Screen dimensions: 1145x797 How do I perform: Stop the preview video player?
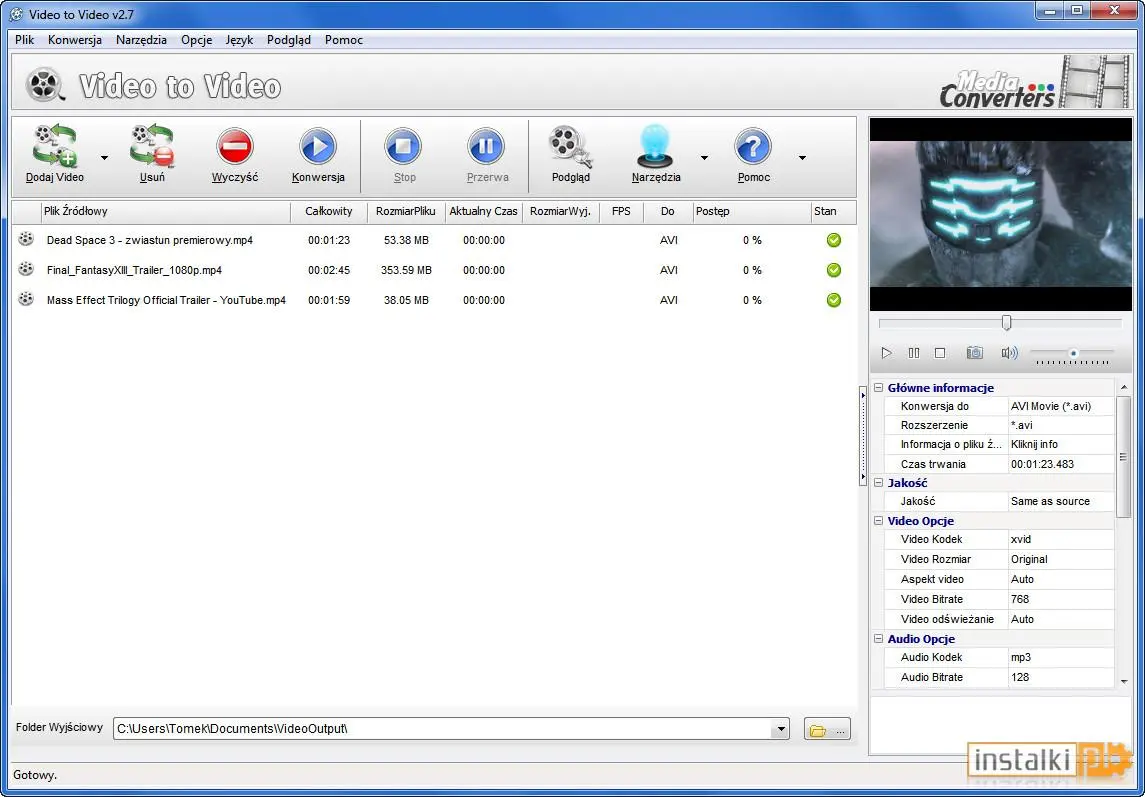click(x=940, y=353)
